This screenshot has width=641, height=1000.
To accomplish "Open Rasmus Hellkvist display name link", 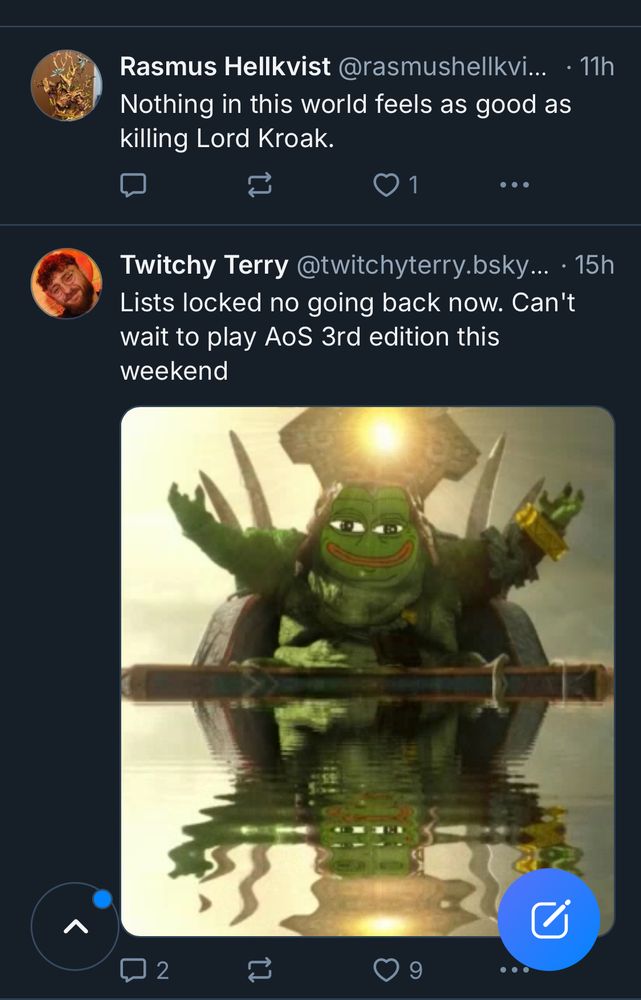I will 225,67.
